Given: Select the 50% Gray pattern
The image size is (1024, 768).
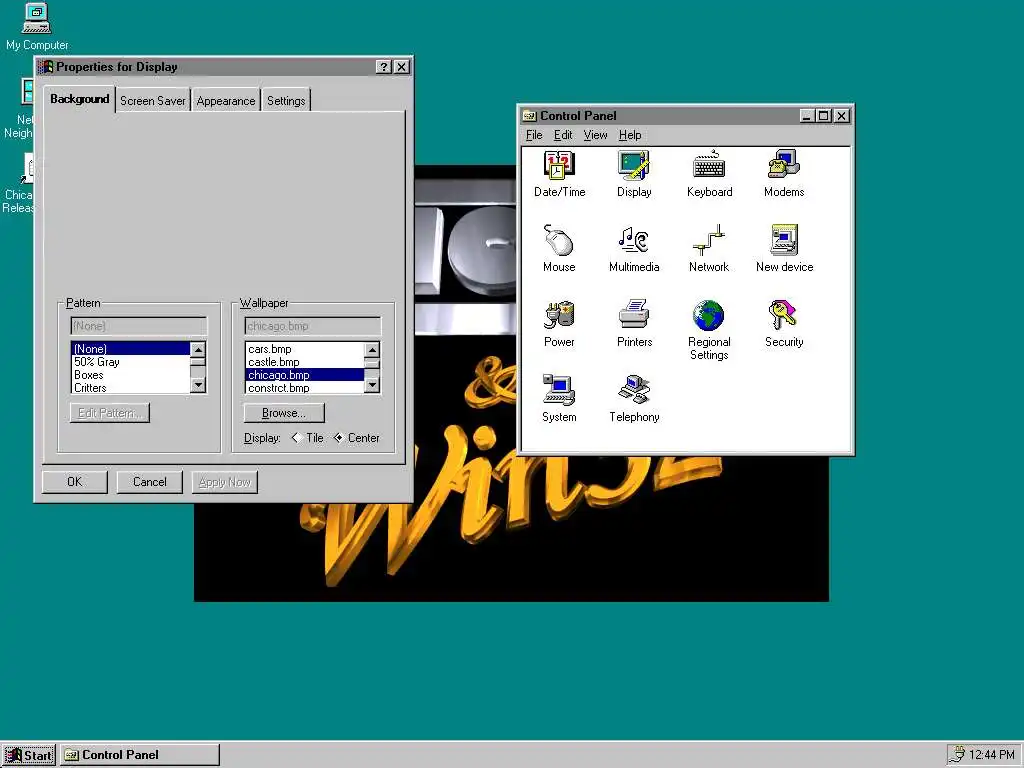Looking at the screenshot, I should pos(130,362).
